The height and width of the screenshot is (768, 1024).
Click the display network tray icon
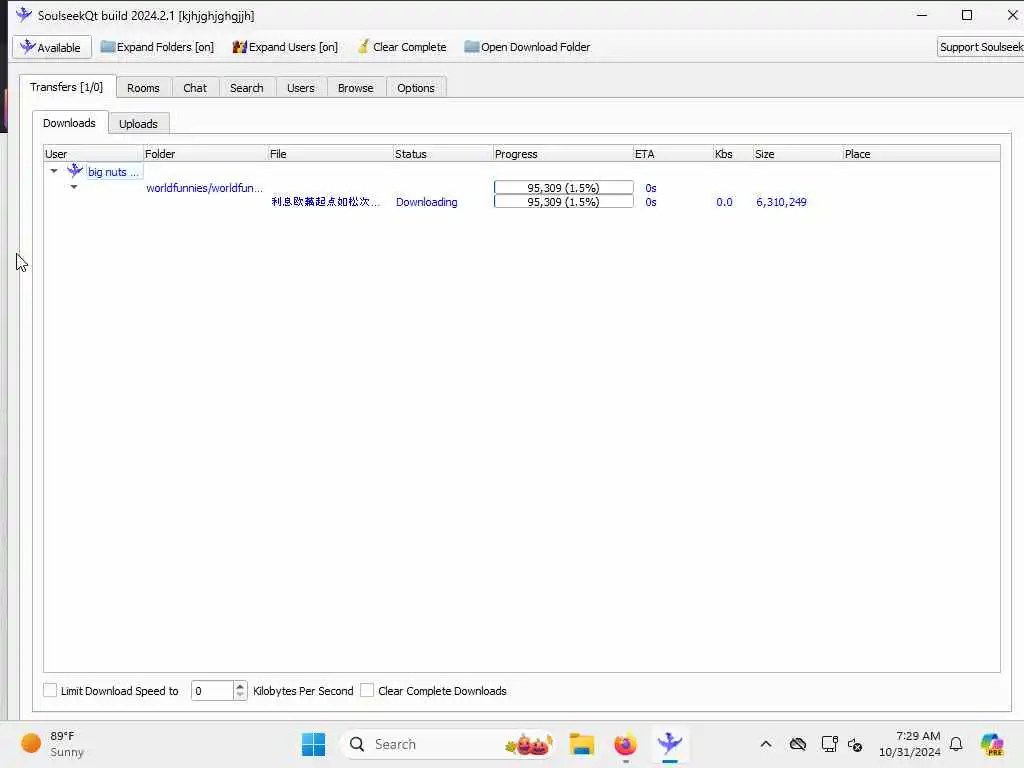(829, 744)
